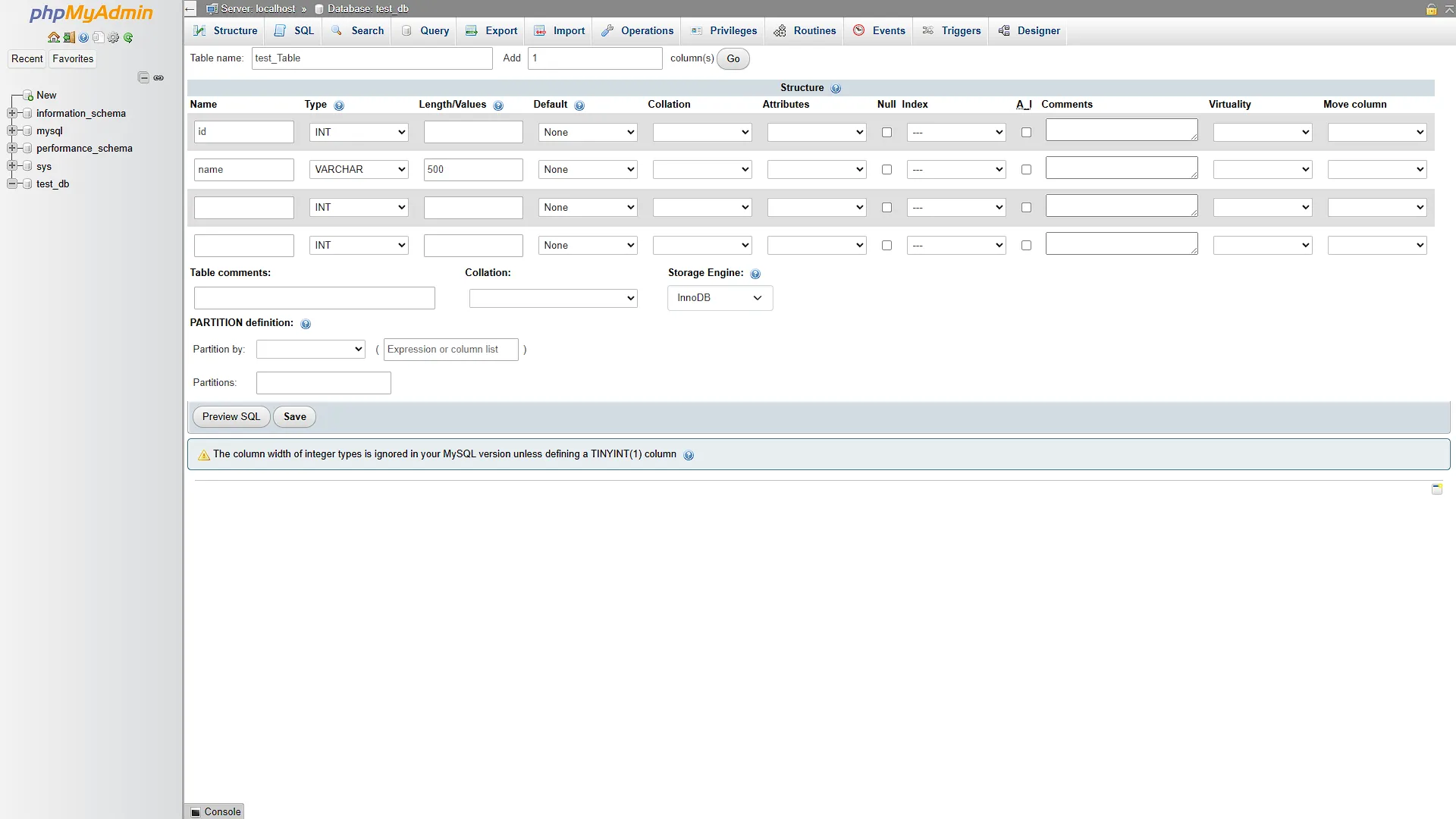Enable A_I checkbox in fourth column row
This screenshot has height=819, width=1456.
coord(1026,246)
